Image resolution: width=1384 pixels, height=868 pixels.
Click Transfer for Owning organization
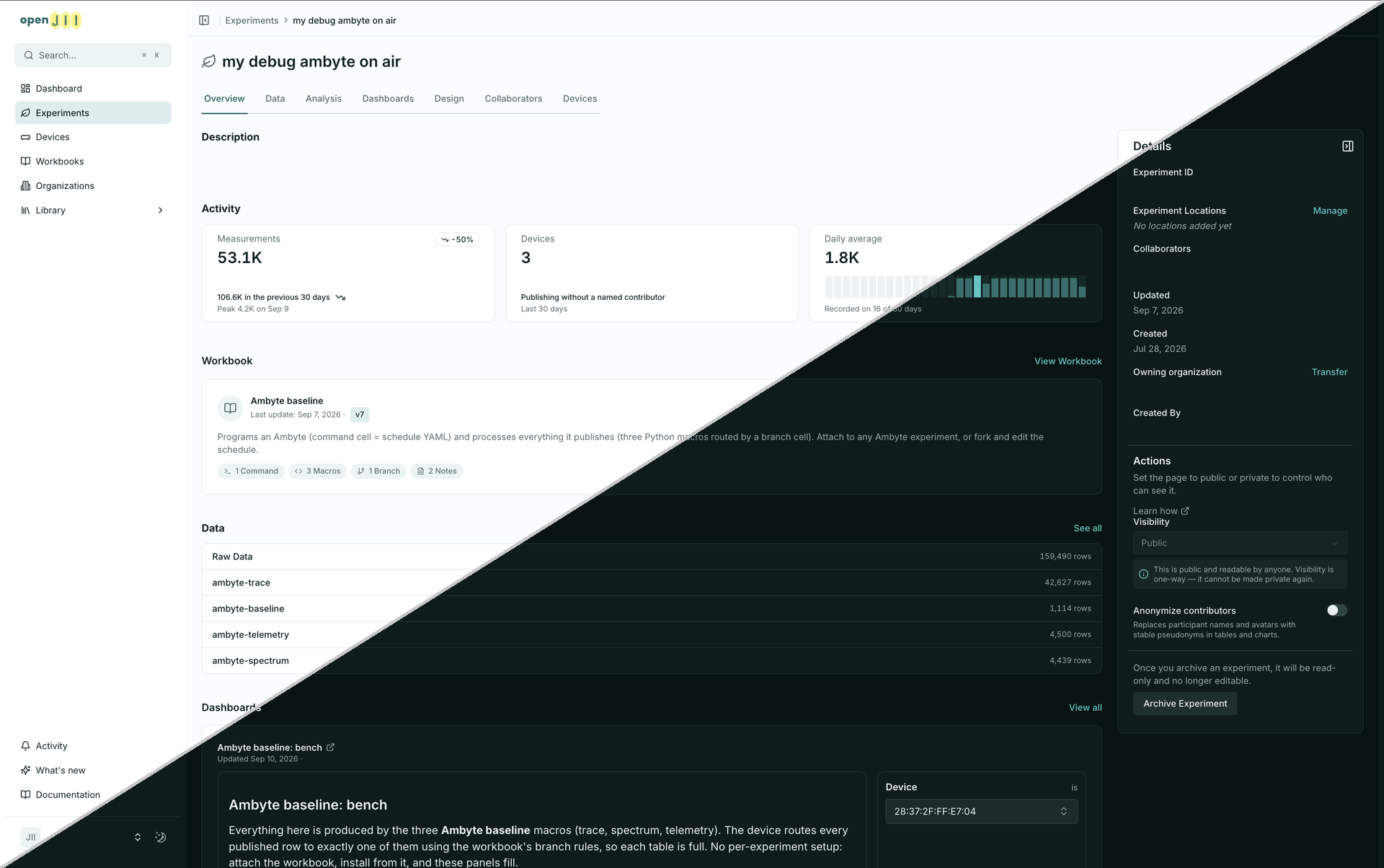coord(1329,372)
